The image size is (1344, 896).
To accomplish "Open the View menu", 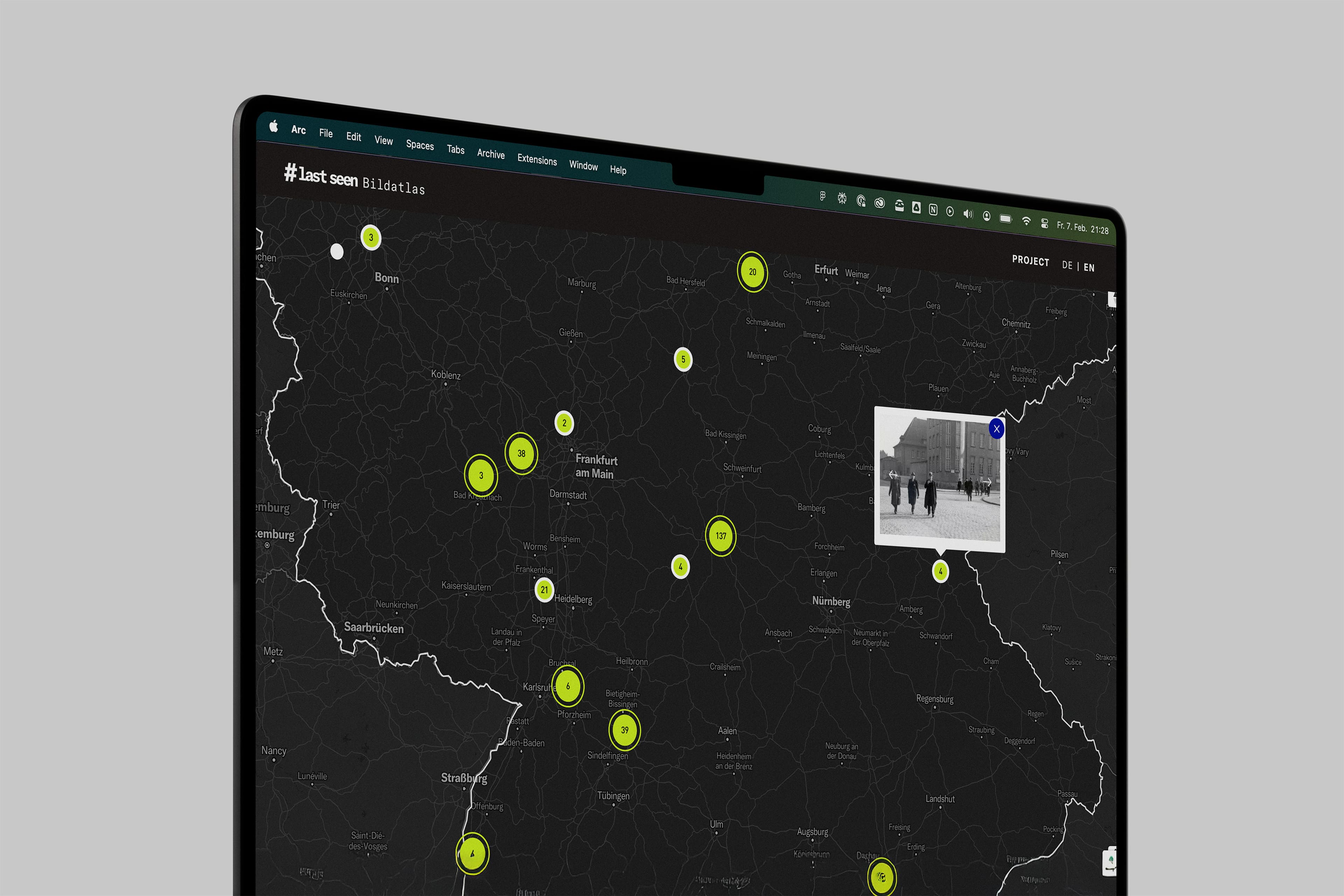I will click(x=384, y=141).
